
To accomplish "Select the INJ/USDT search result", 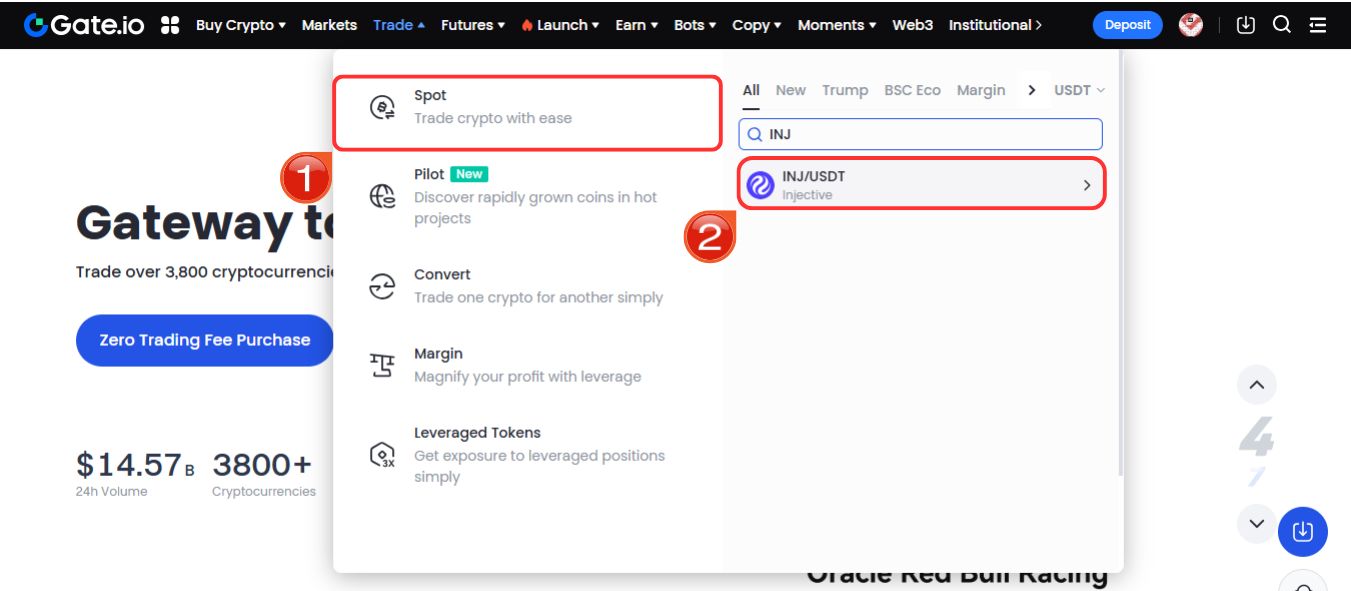I will (x=922, y=184).
